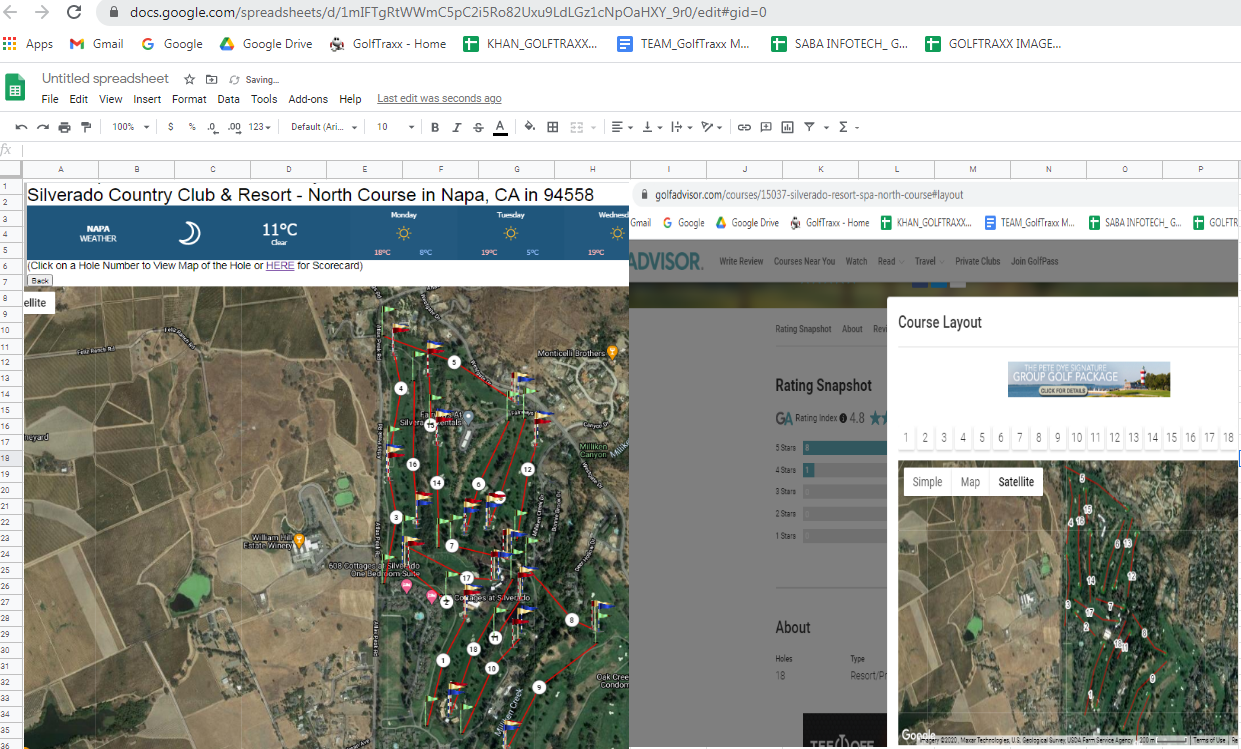Open the SABA INFOTECH bookmark
The image size is (1241, 749).
click(839, 44)
